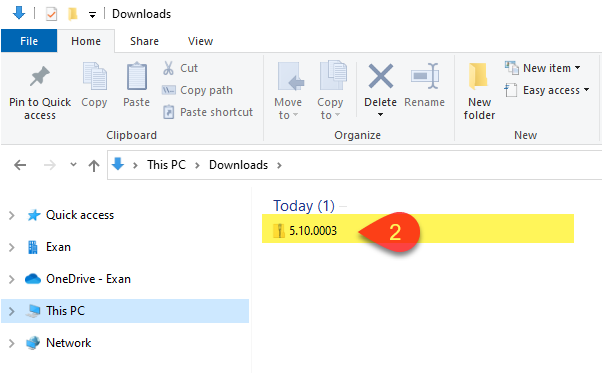Click the Copy path icon
This screenshot has height=373, width=602.
(168, 90)
